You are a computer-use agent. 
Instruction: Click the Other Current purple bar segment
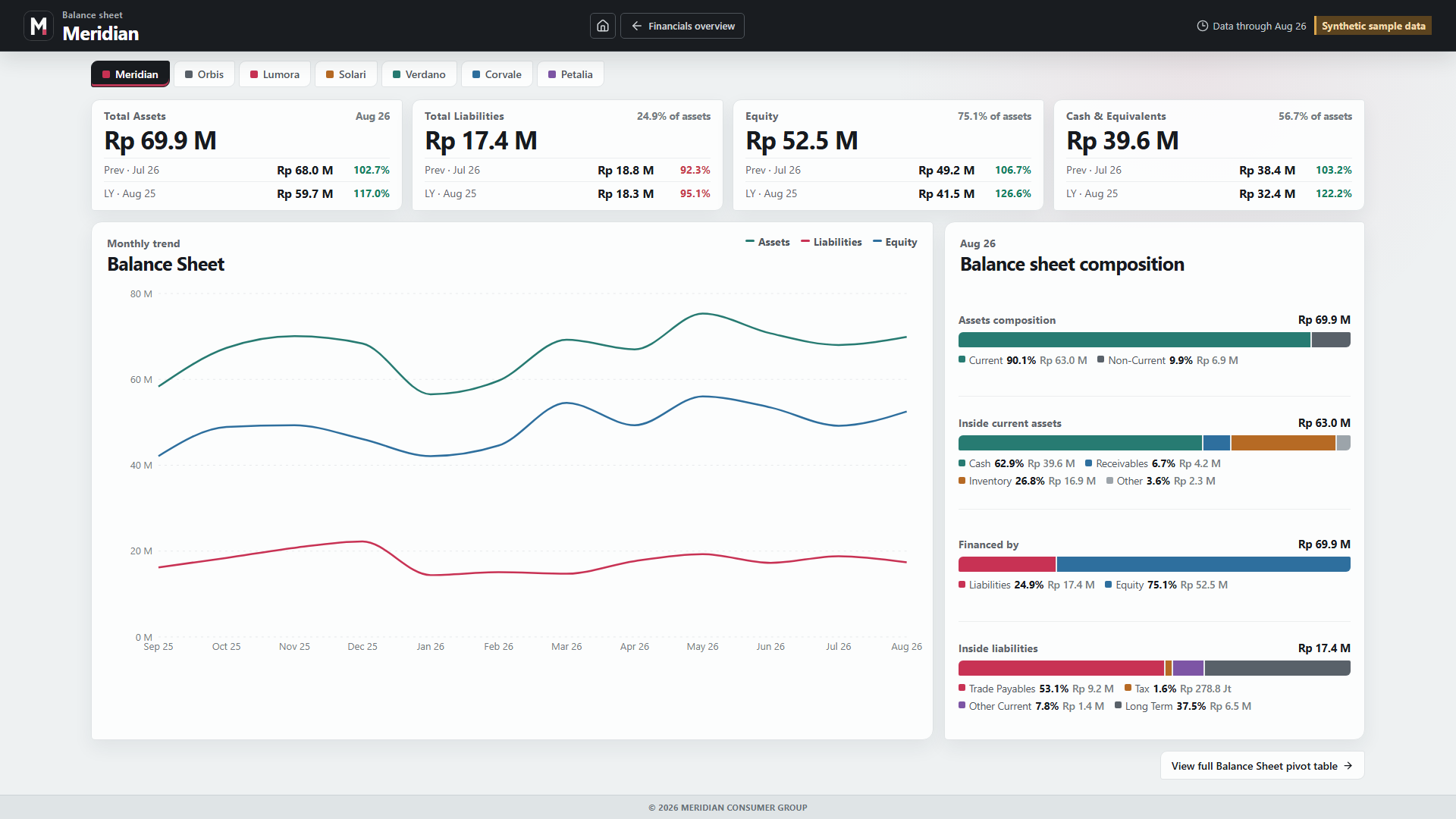pyautogui.click(x=1188, y=668)
